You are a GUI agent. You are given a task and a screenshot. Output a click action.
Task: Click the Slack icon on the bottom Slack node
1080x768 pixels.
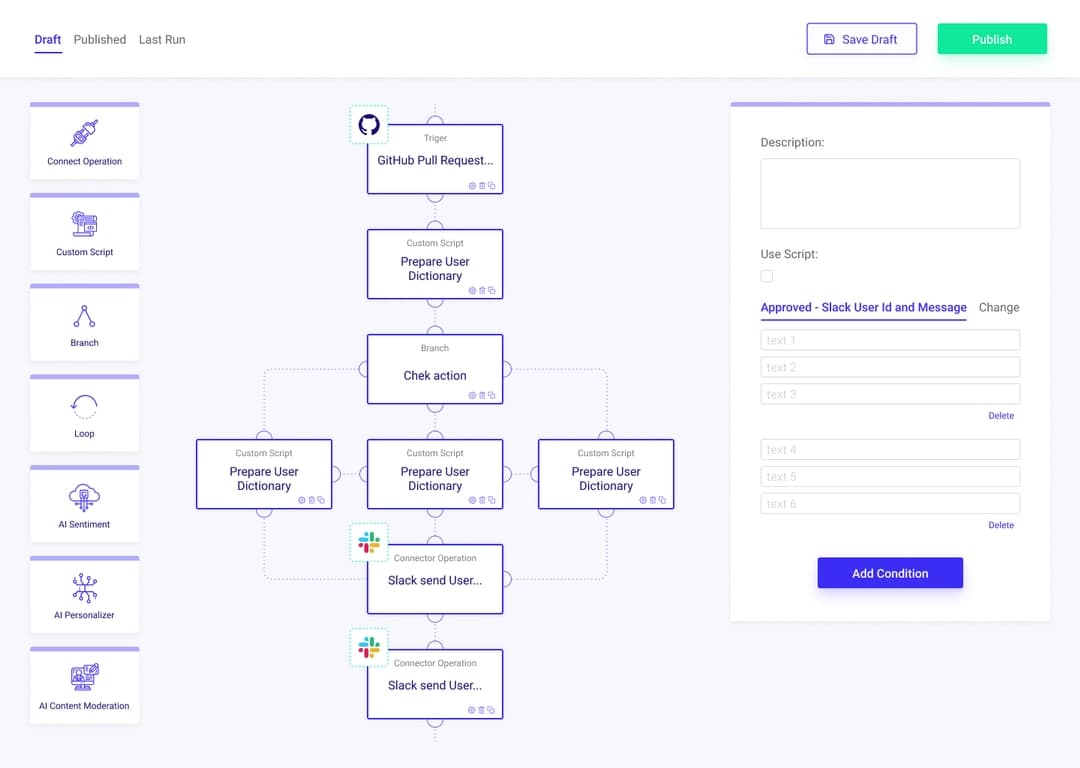[x=369, y=647]
